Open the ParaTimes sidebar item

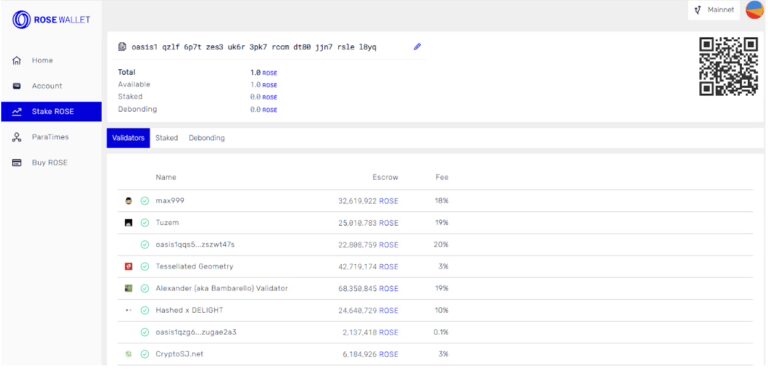pos(51,137)
